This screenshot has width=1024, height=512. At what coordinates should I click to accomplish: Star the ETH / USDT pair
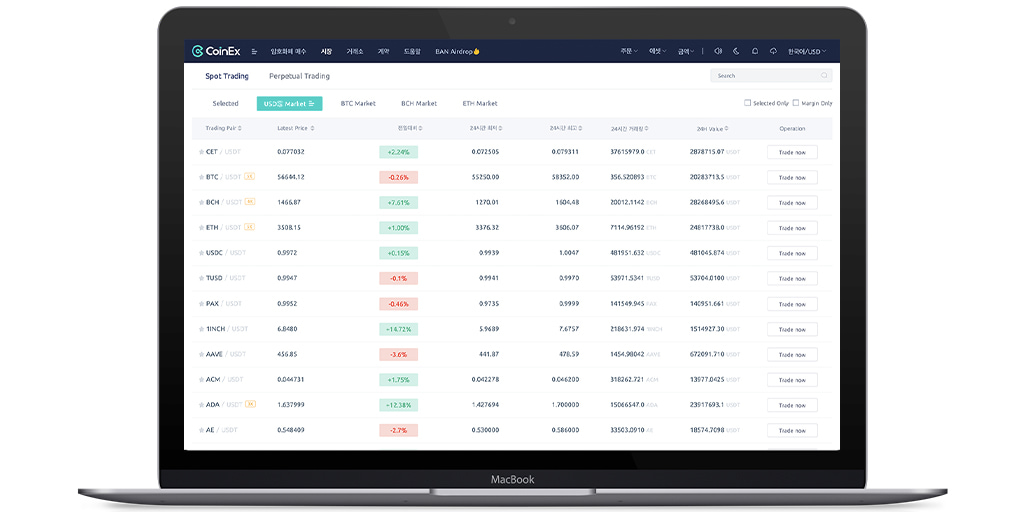click(201, 228)
